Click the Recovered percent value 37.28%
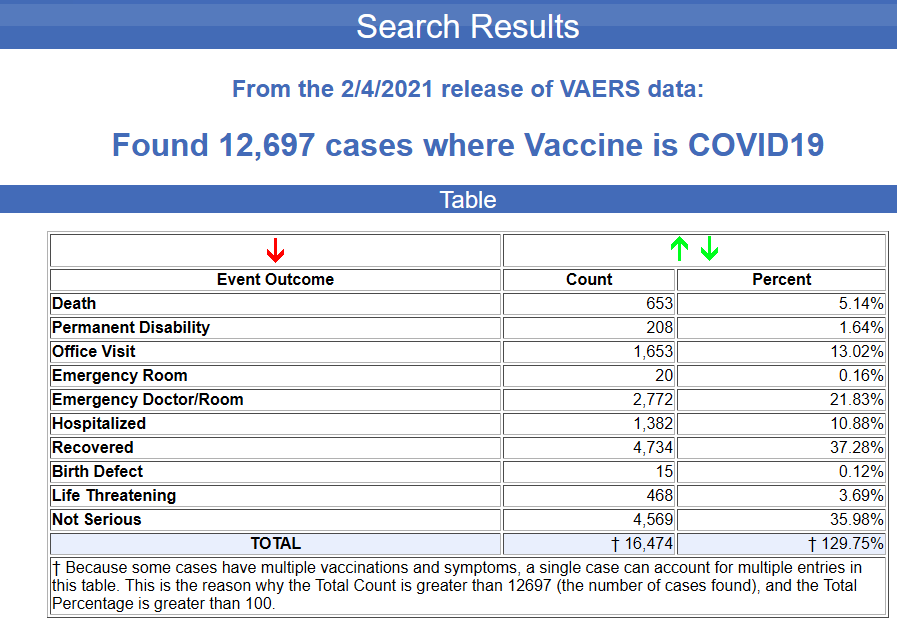 pyautogui.click(x=856, y=448)
